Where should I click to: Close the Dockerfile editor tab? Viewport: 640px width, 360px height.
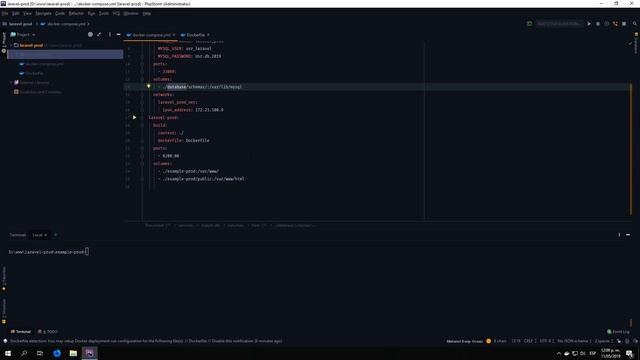(x=208, y=35)
